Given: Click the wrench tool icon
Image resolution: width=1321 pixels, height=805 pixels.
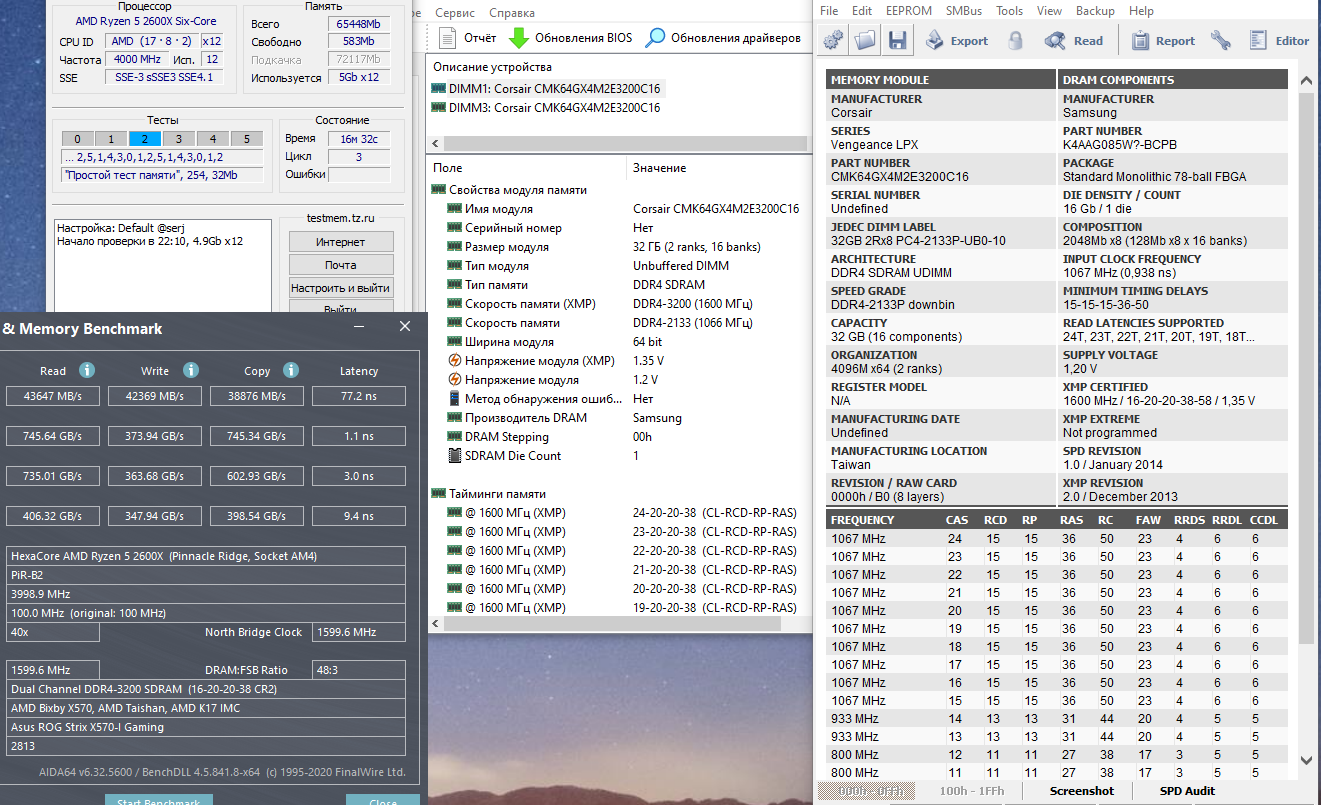Looking at the screenshot, I should (x=1220, y=40).
